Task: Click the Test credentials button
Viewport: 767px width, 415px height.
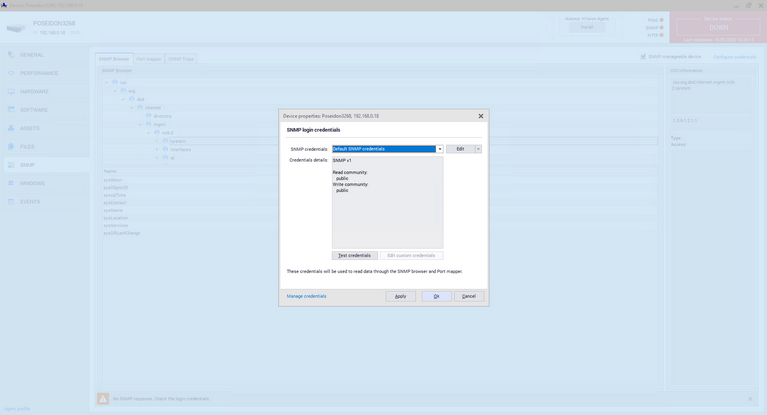Action: (x=354, y=255)
